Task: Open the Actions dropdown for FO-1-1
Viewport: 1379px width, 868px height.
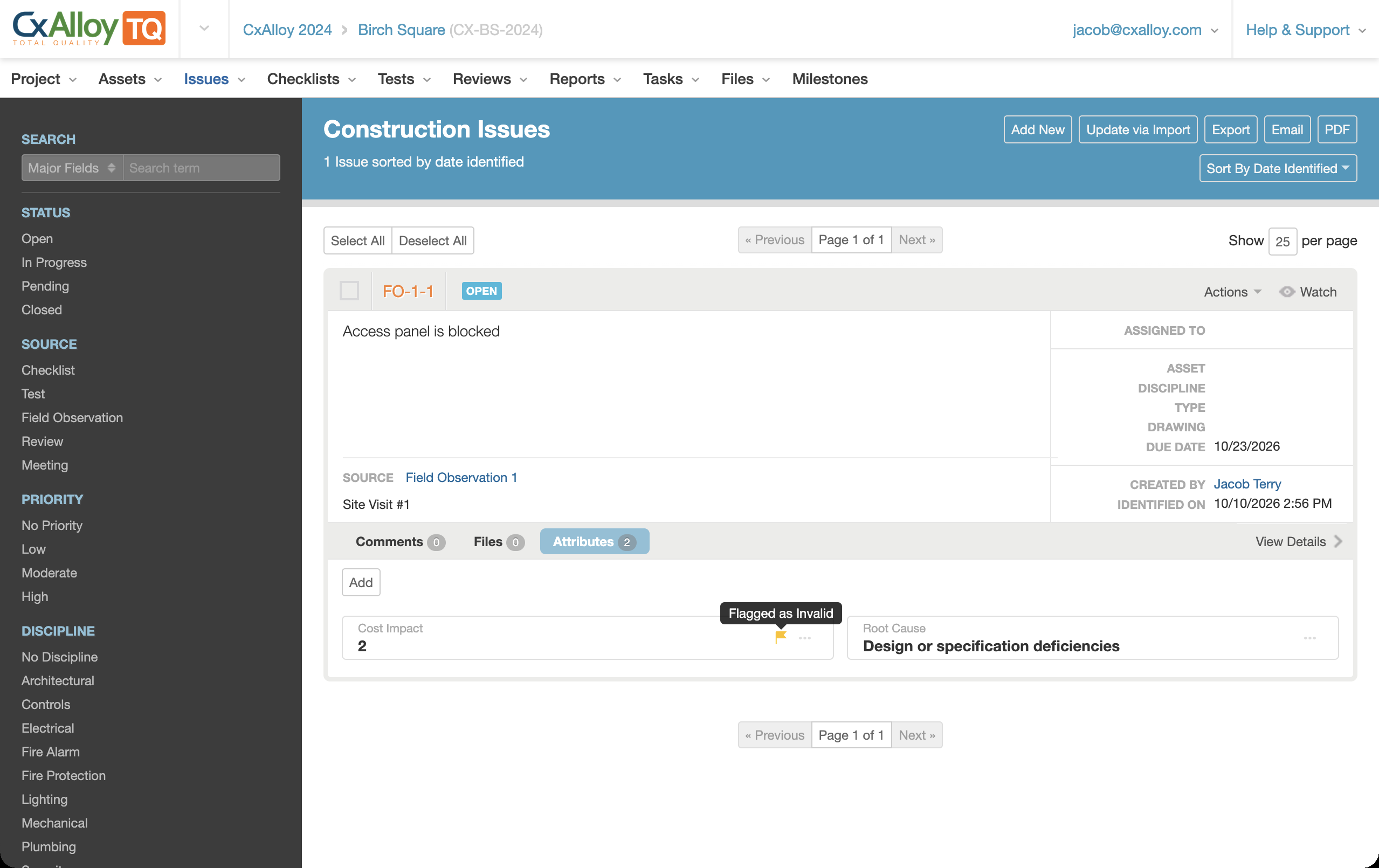Action: (1232, 292)
